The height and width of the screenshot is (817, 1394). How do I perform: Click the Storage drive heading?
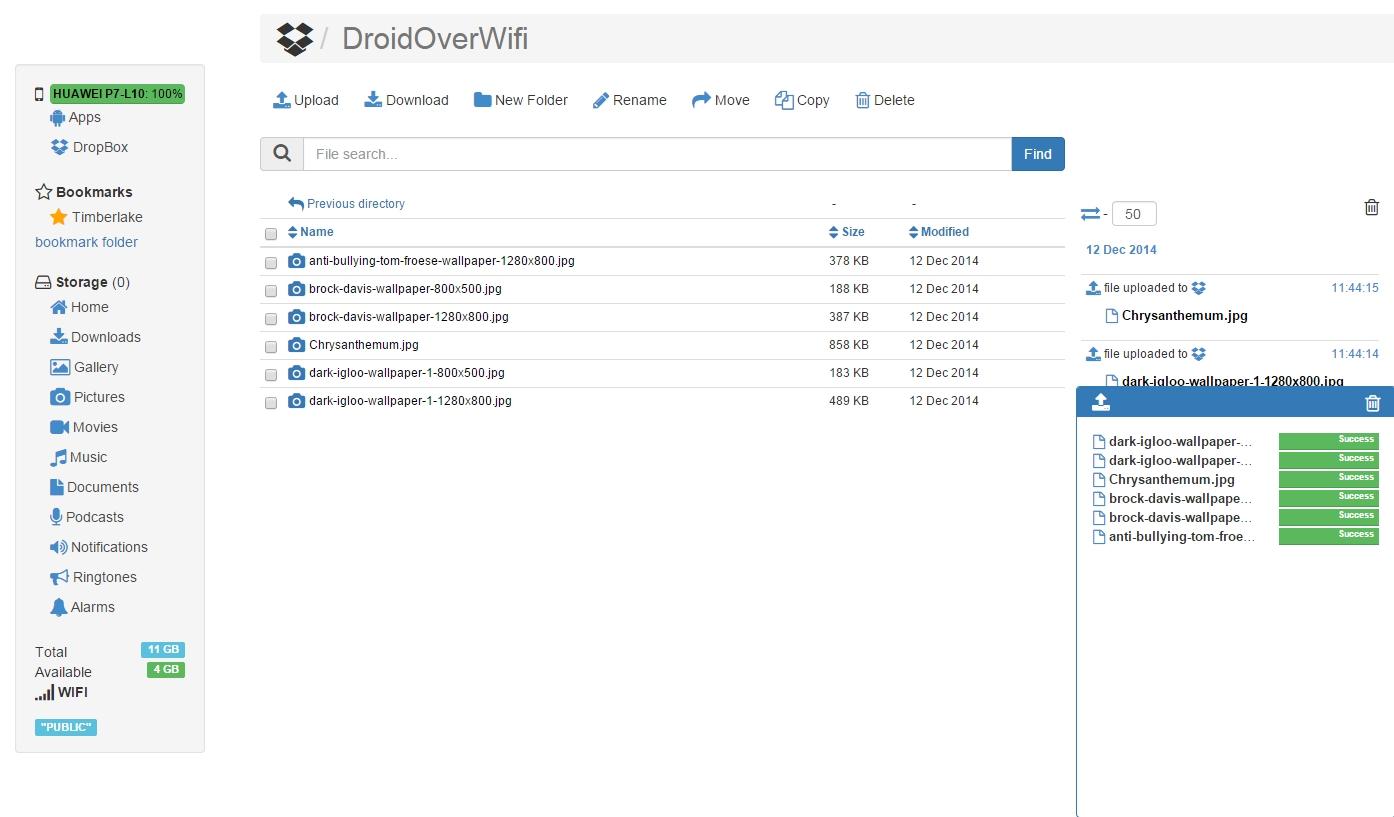[82, 282]
